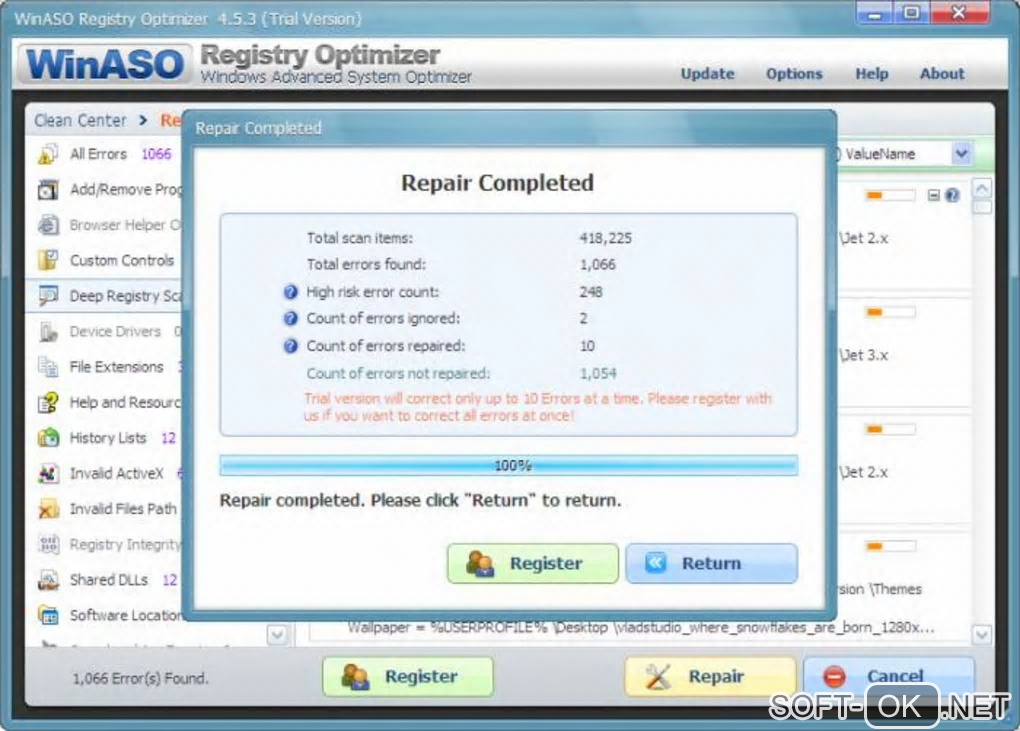1020x731 pixels.
Task: Click the first risk level bar in results
Action: point(890,195)
